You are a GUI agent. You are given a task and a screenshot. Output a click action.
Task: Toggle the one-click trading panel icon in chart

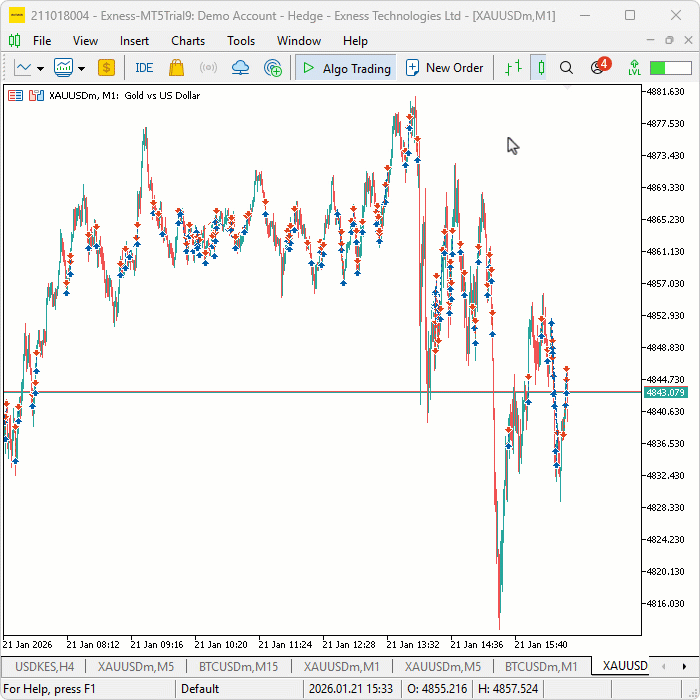click(x=15, y=96)
